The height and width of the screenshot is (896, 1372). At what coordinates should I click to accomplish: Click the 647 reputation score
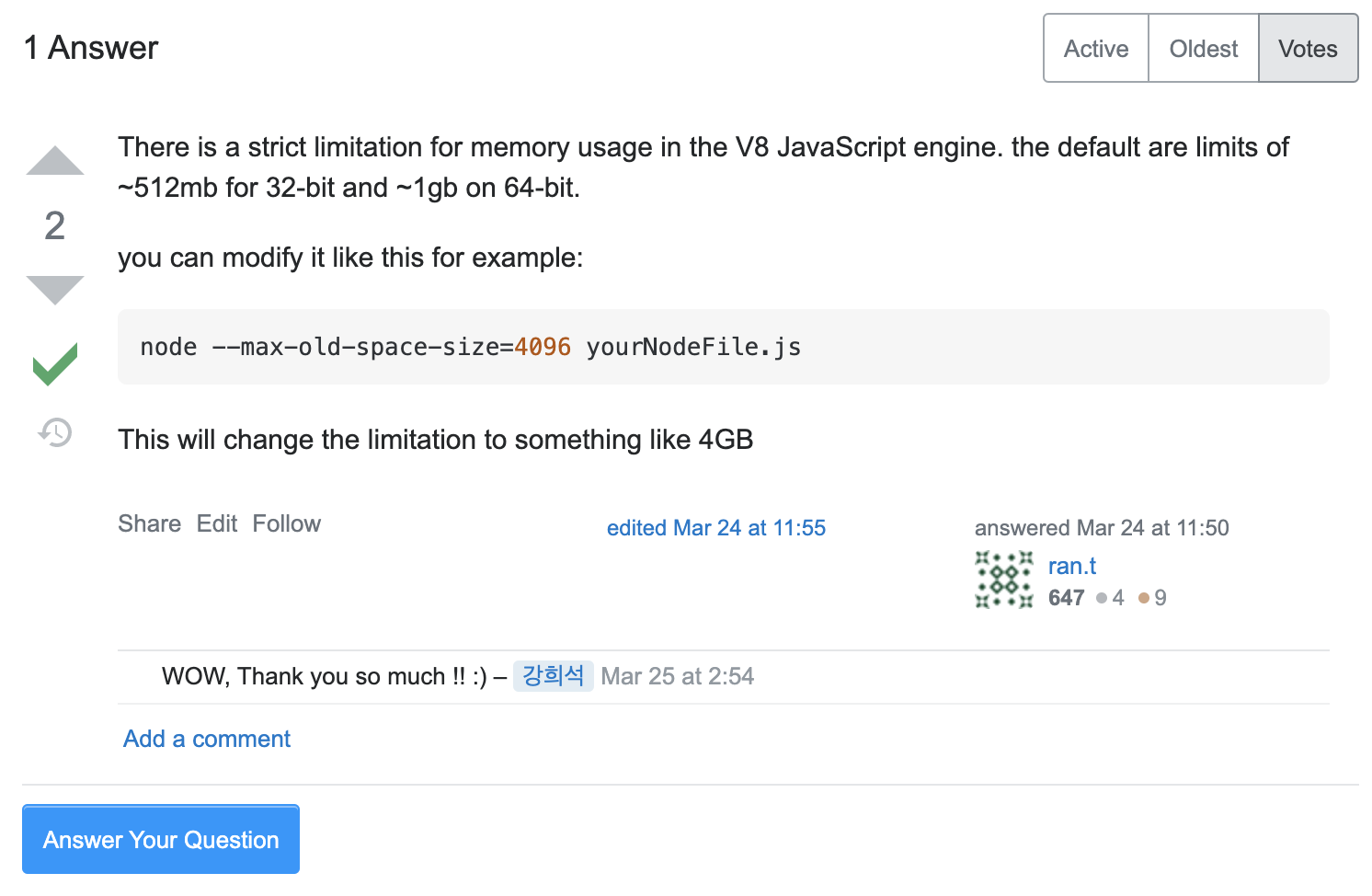click(1066, 598)
